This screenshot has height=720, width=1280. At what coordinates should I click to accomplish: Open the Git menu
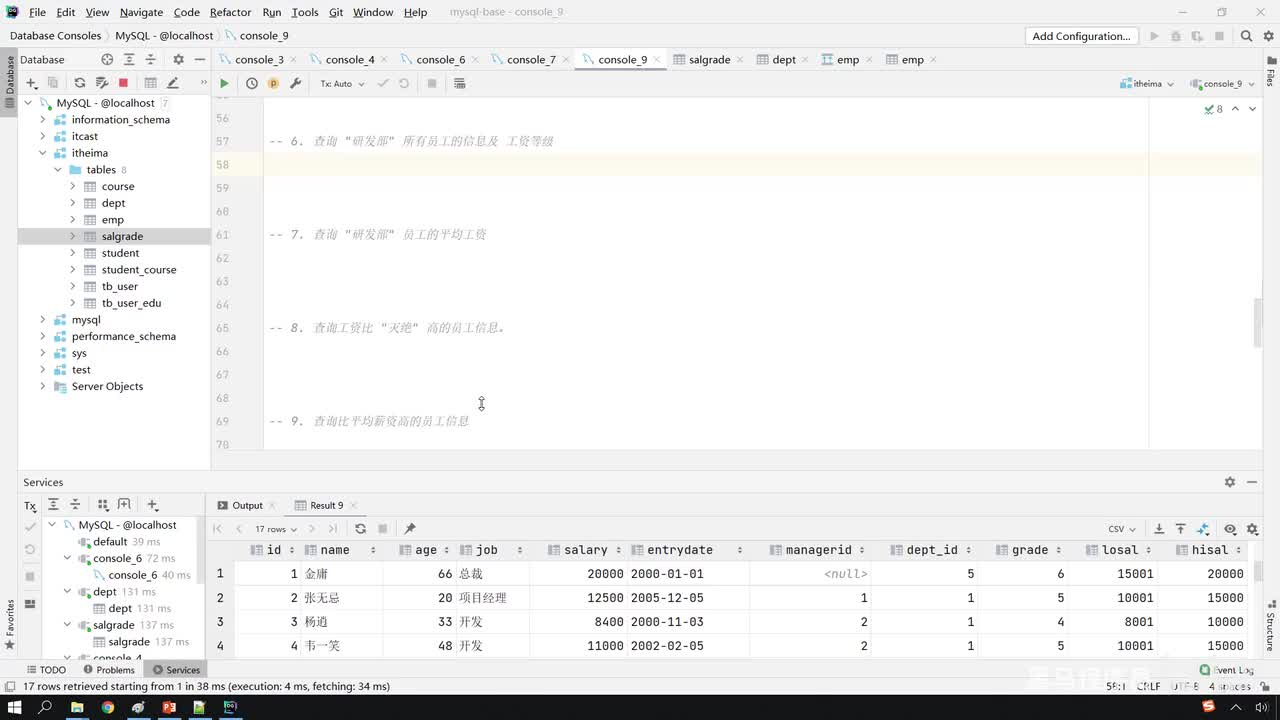pyautogui.click(x=336, y=12)
